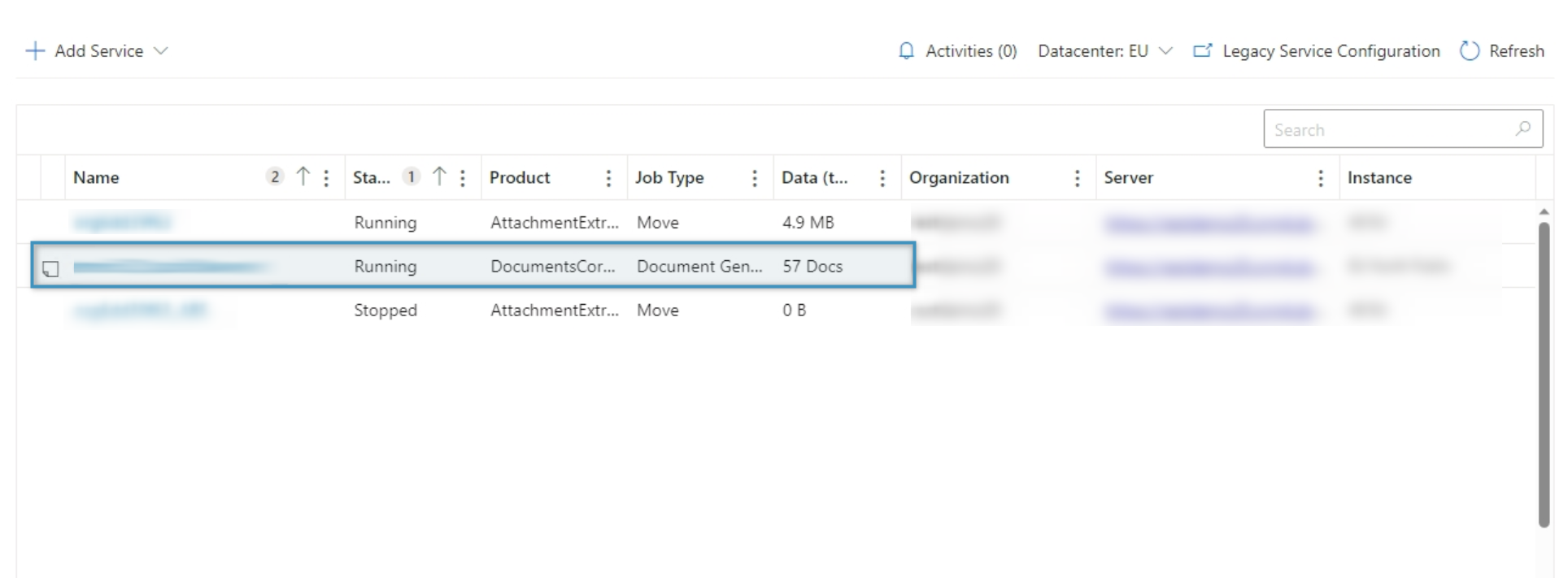Click the Job Type column header
This screenshot has height=578, width=1568.
(x=669, y=178)
